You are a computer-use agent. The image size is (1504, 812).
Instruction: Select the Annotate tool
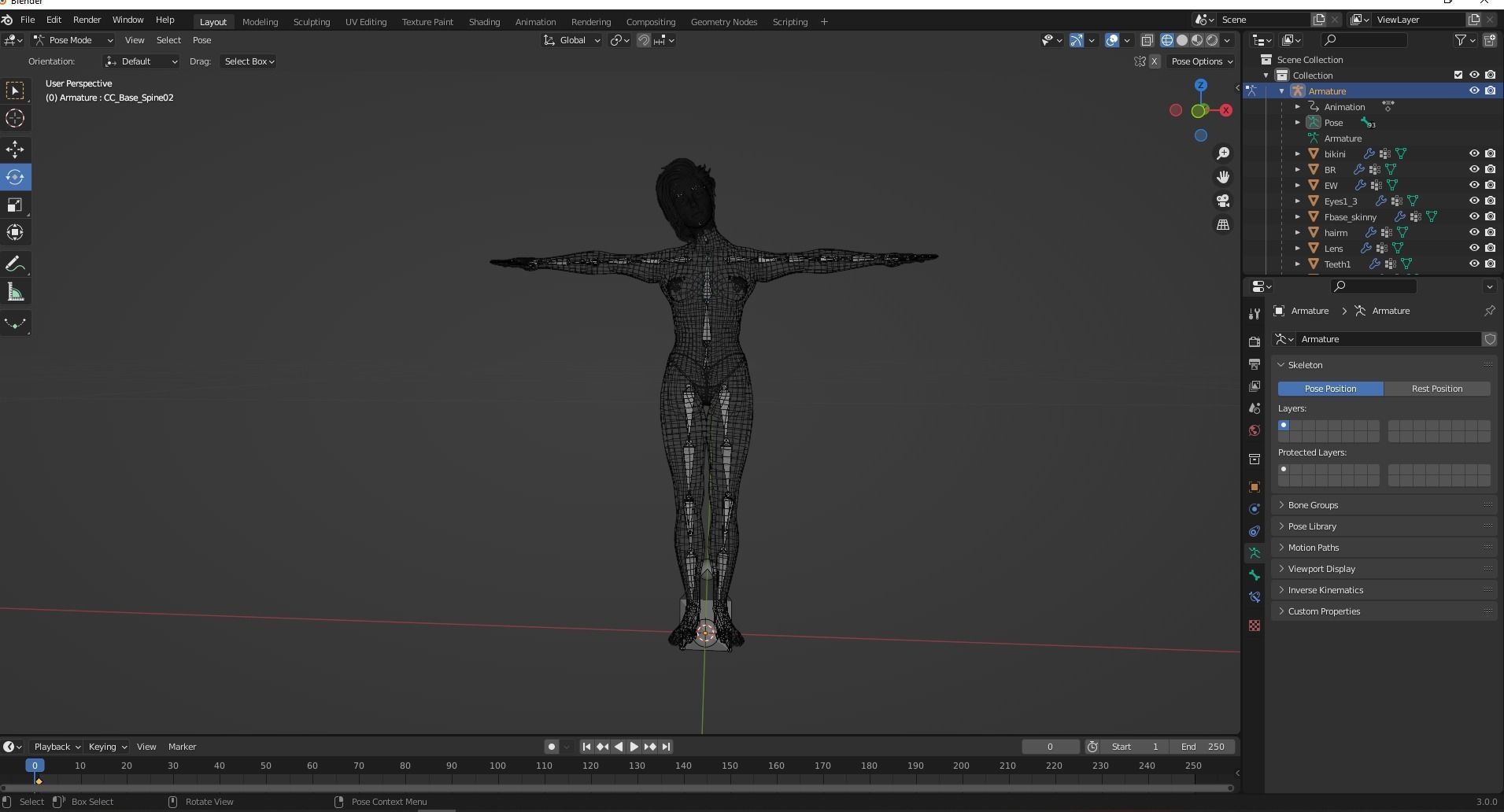(15, 264)
